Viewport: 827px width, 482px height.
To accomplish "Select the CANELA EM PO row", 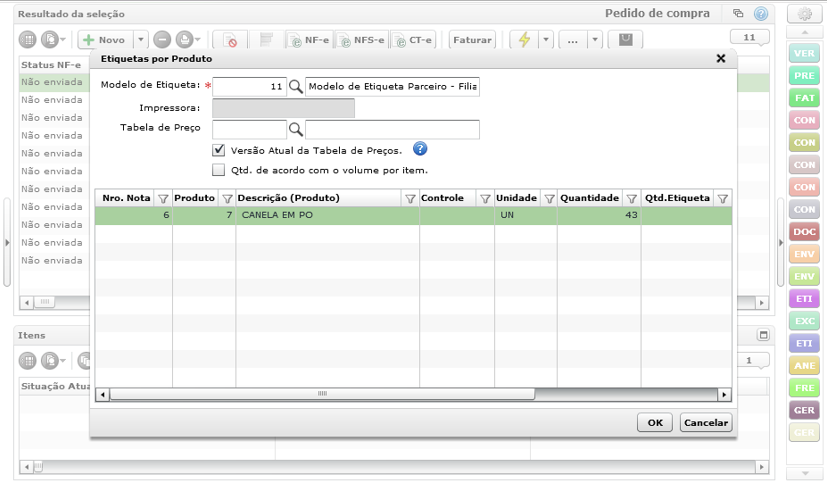I will click(413, 215).
